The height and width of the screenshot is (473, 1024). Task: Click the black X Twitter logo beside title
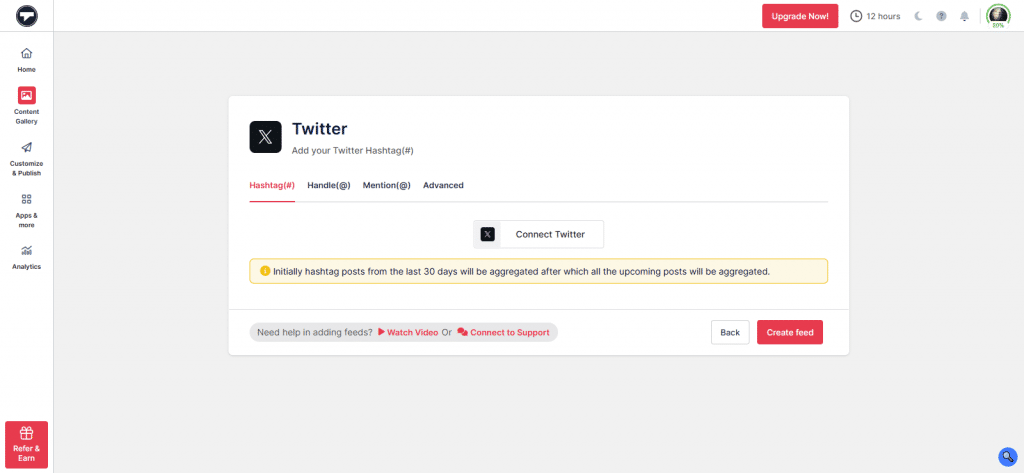click(x=266, y=137)
